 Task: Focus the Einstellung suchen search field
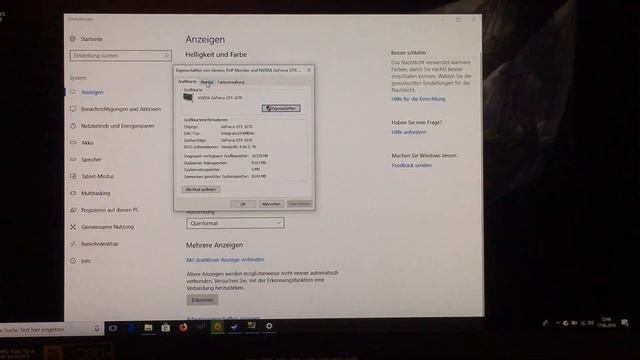(121, 56)
